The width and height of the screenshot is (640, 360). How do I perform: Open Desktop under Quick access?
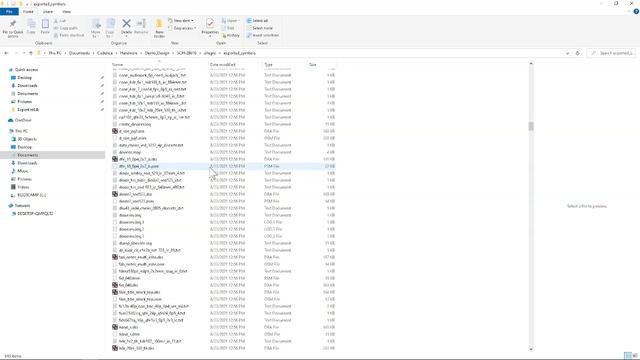pyautogui.click(x=24, y=78)
